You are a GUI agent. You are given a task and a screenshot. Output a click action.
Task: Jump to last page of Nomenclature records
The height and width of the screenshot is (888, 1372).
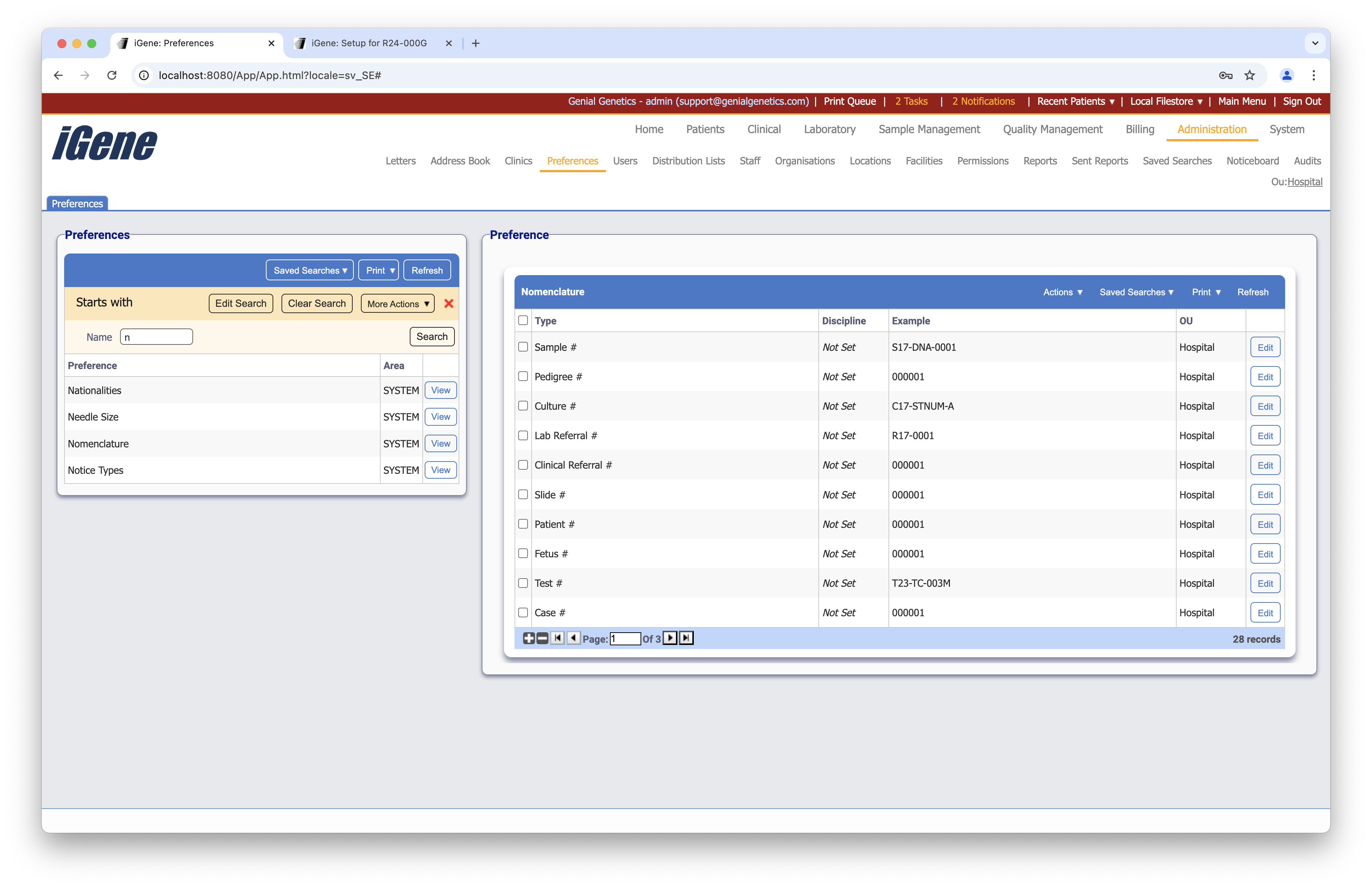point(685,638)
